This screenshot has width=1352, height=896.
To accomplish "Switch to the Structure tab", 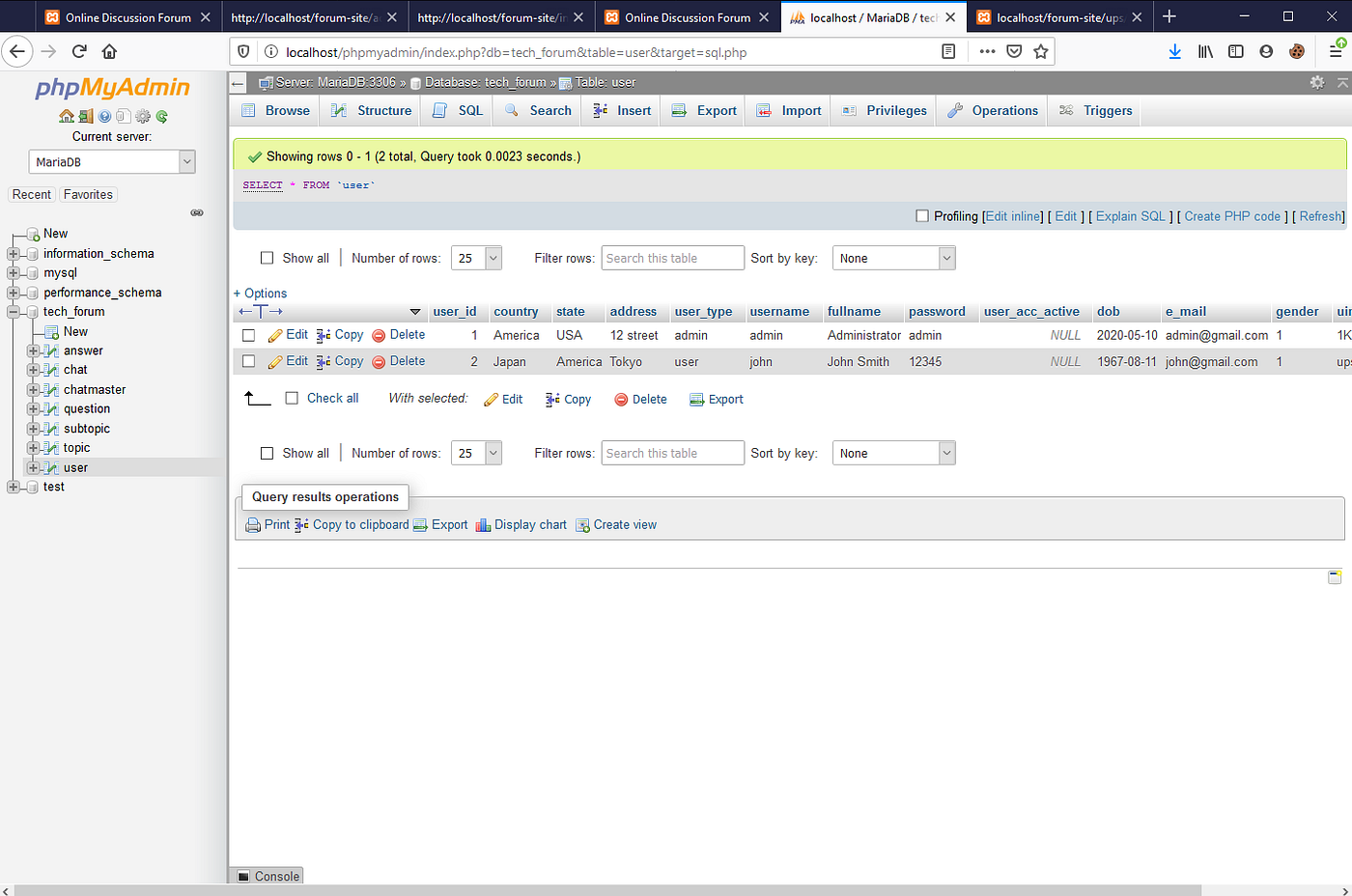I will click(x=370, y=110).
